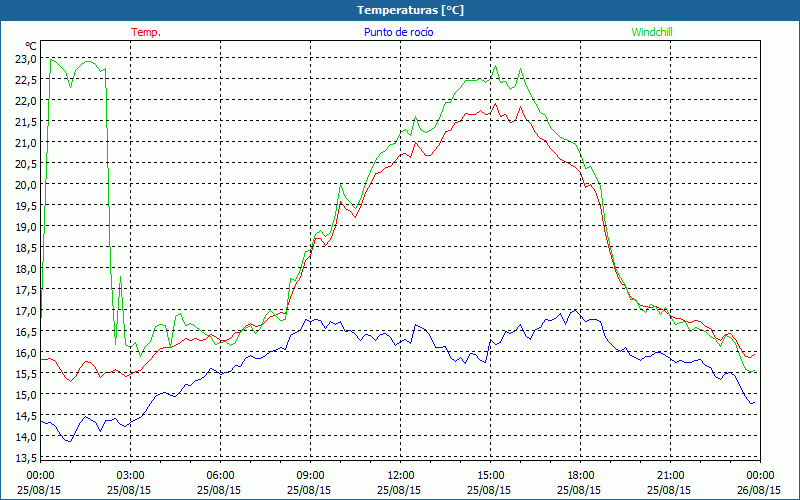800x500 pixels.
Task: Click the 21,0 y-axis value
Action: coord(26,143)
